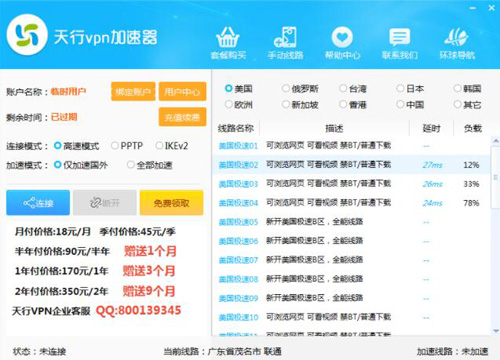The image size is (500, 360).
Task: Click the 33% load value
Action: [471, 184]
